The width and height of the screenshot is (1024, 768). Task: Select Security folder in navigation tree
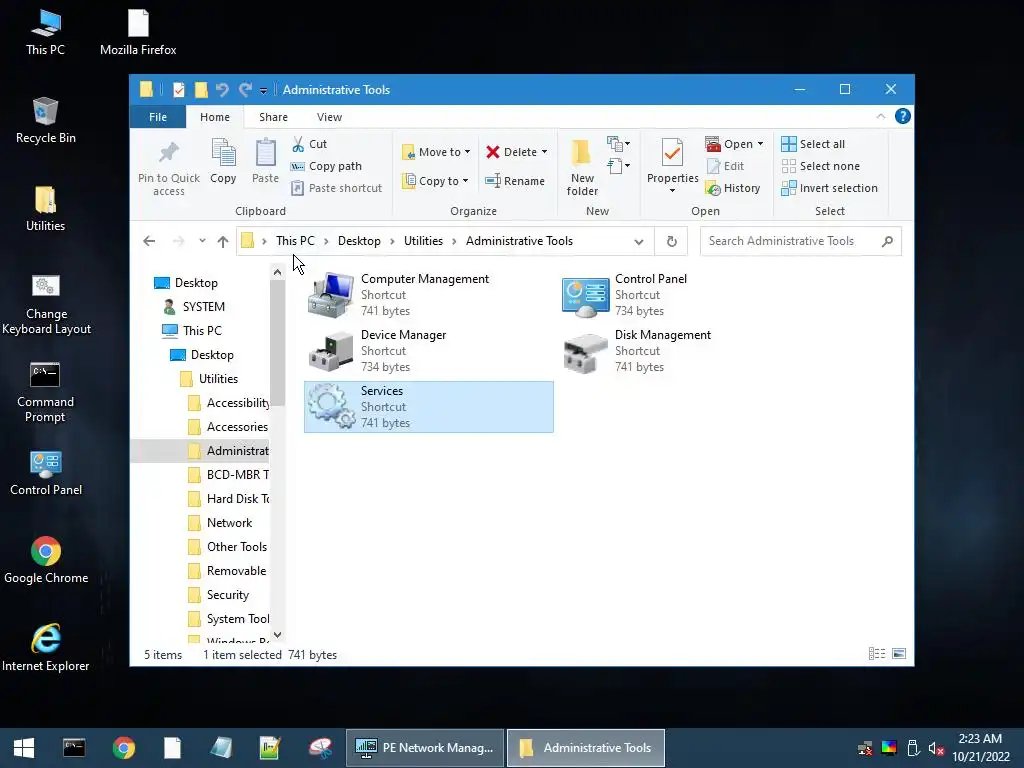[218, 595]
